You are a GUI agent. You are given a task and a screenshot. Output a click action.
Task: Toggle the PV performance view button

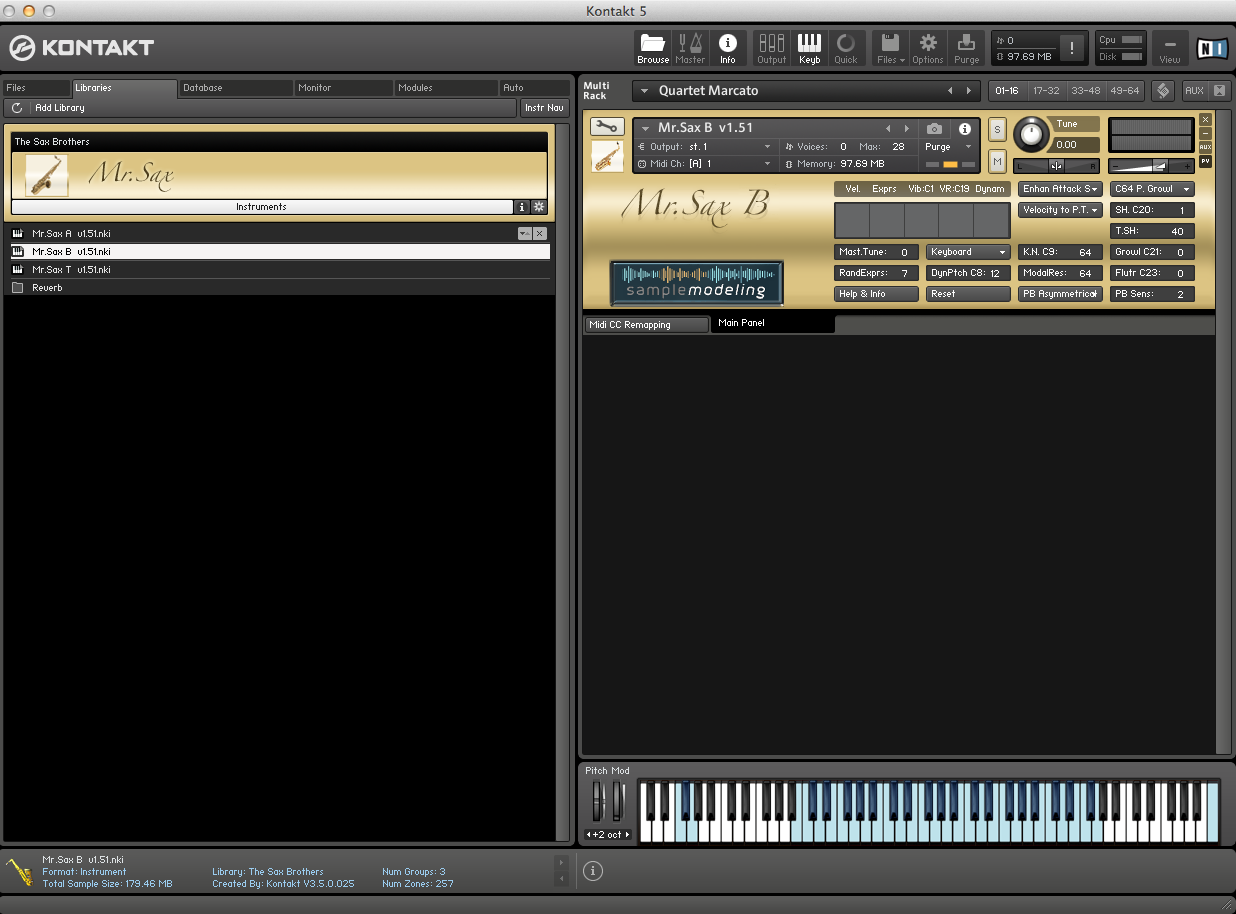point(1205,161)
